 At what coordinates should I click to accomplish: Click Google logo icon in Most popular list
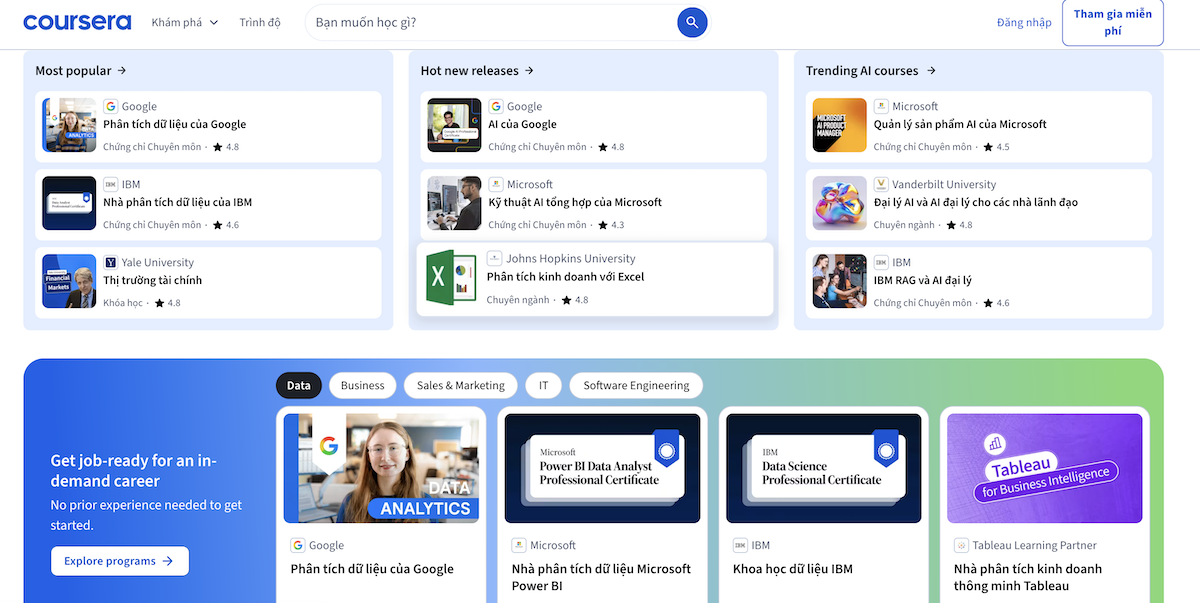tap(111, 106)
